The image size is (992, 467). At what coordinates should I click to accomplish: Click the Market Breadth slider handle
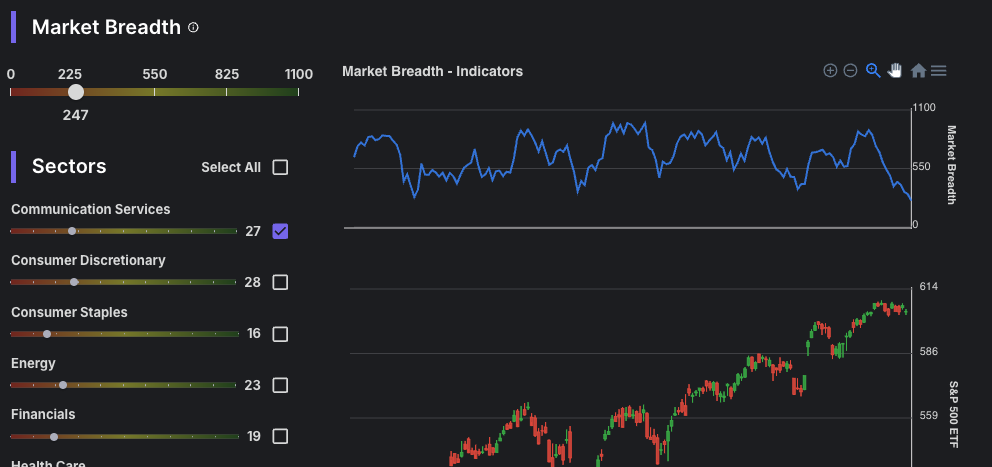point(75,92)
